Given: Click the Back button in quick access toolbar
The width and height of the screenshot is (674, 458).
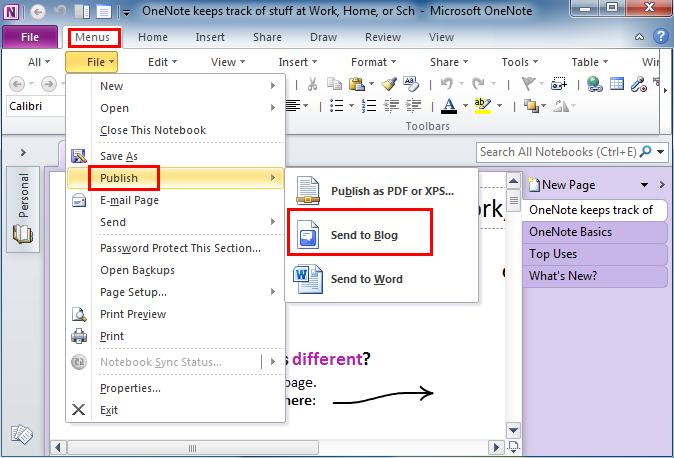Looking at the screenshot, I should [x=38, y=12].
